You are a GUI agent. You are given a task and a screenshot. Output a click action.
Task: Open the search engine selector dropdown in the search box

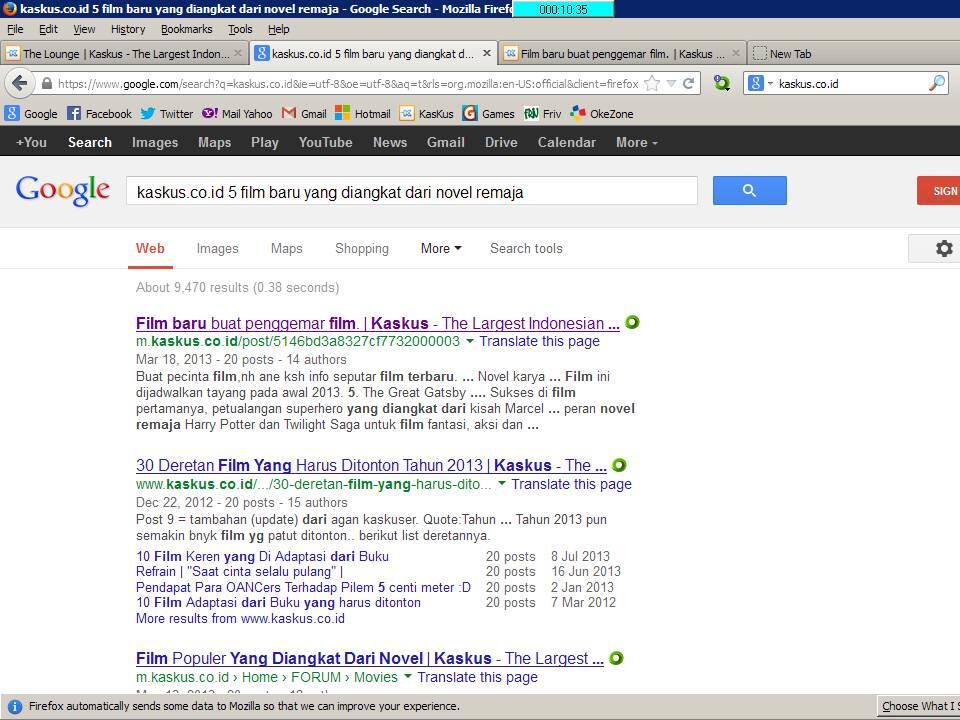pos(760,84)
